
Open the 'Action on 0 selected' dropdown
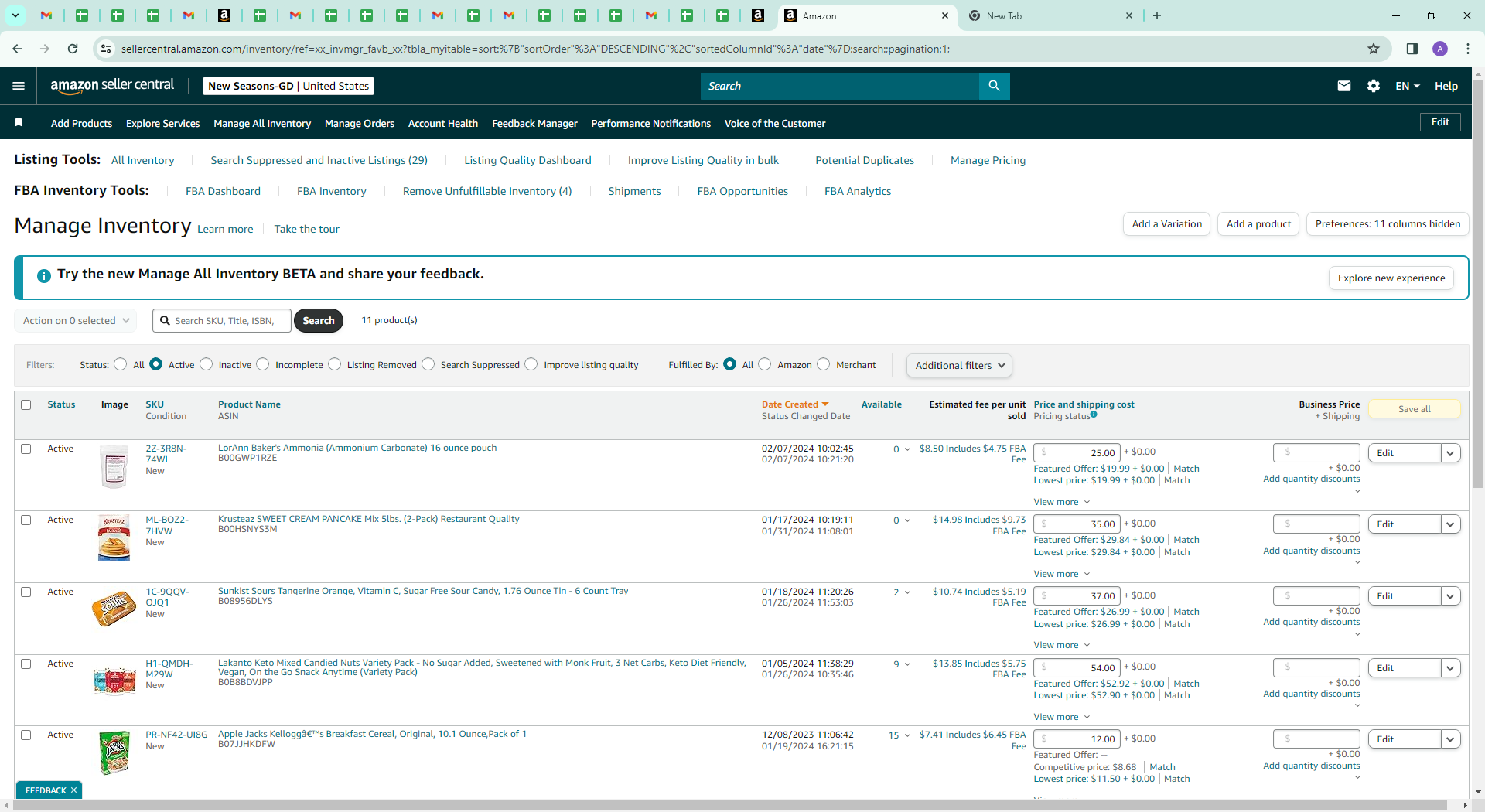76,320
